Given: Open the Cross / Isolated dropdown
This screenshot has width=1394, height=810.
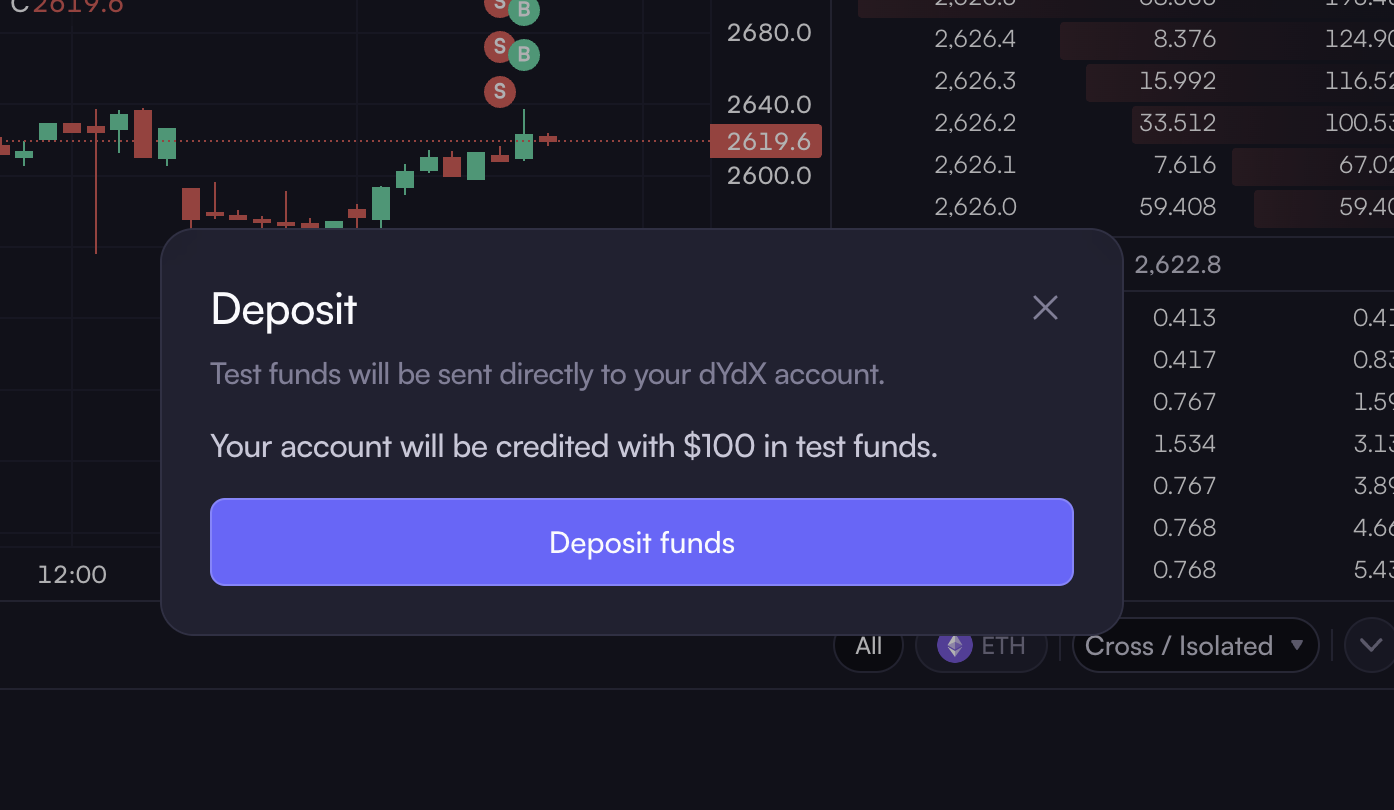Looking at the screenshot, I should pyautogui.click(x=1195, y=646).
